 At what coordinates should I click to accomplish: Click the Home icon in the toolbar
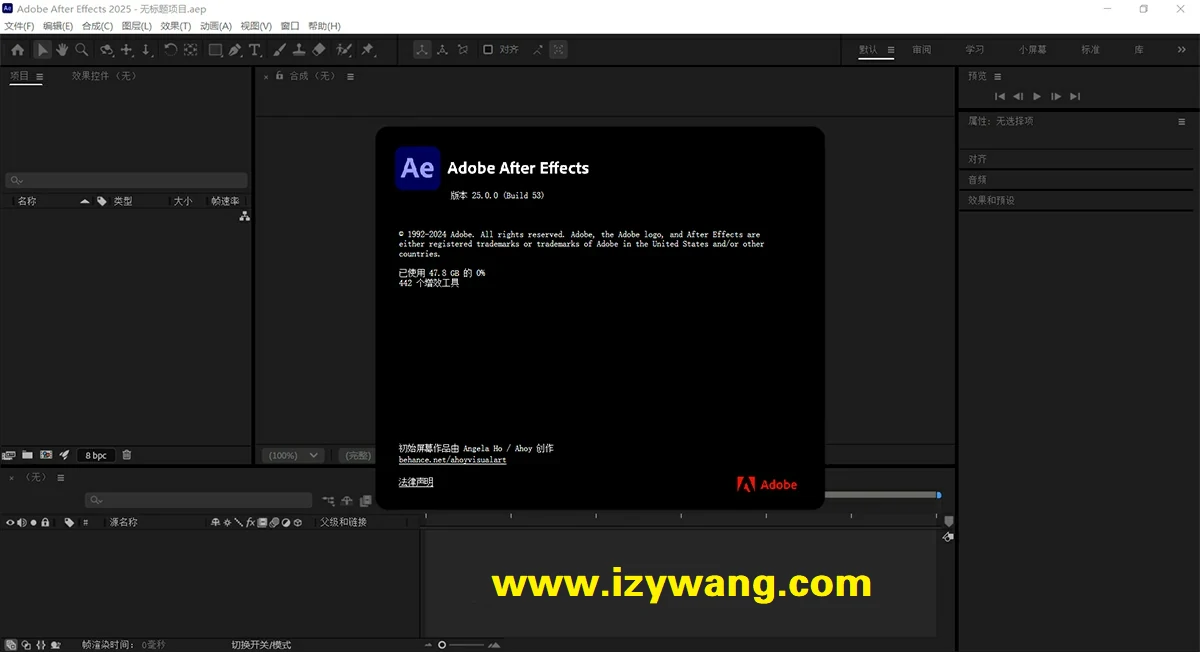(x=18, y=50)
